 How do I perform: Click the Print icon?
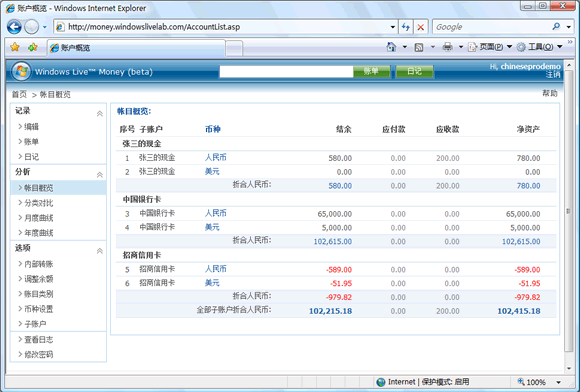click(x=448, y=47)
